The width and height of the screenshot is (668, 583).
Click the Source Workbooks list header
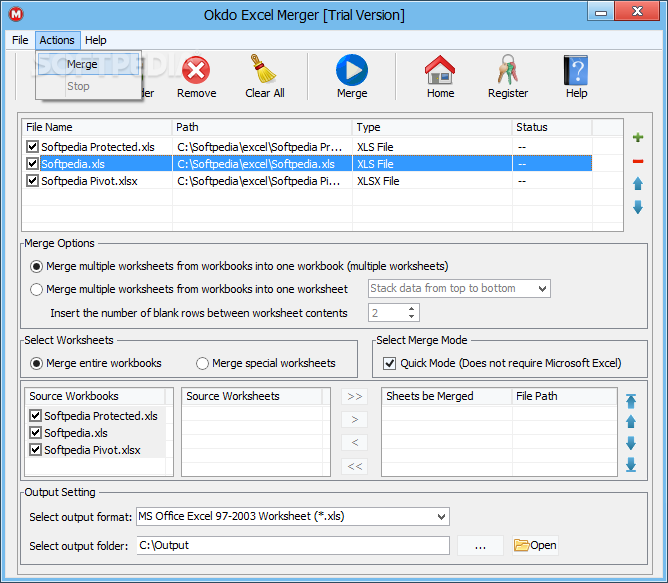point(95,396)
